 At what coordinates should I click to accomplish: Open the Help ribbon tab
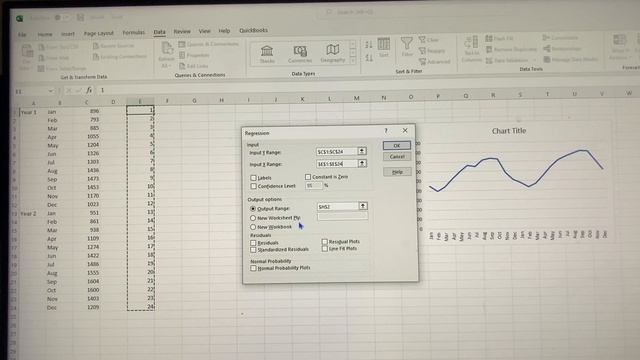point(224,31)
